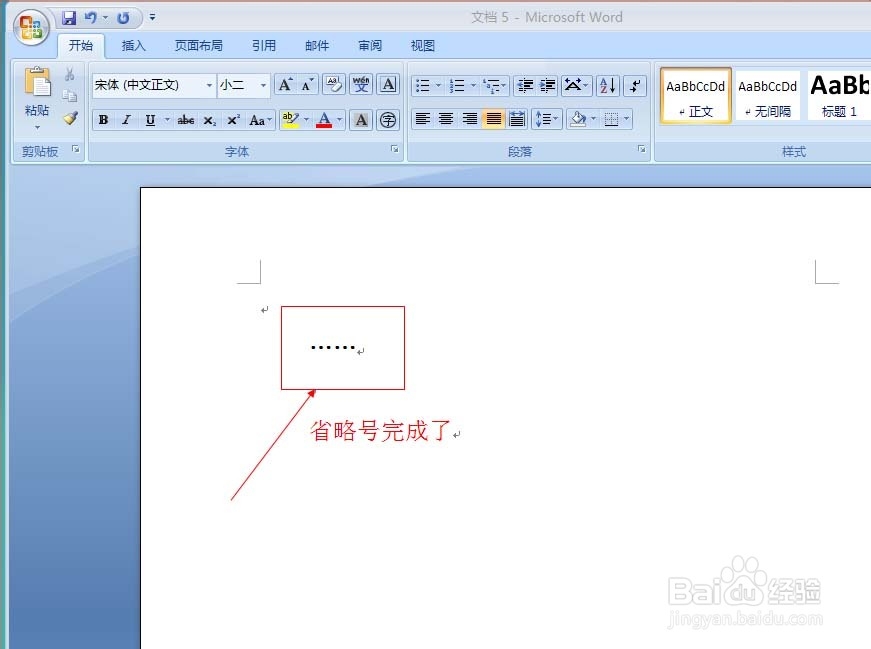This screenshot has height=649, width=871.
Task: Copy selection with the copy icon
Action: point(70,96)
